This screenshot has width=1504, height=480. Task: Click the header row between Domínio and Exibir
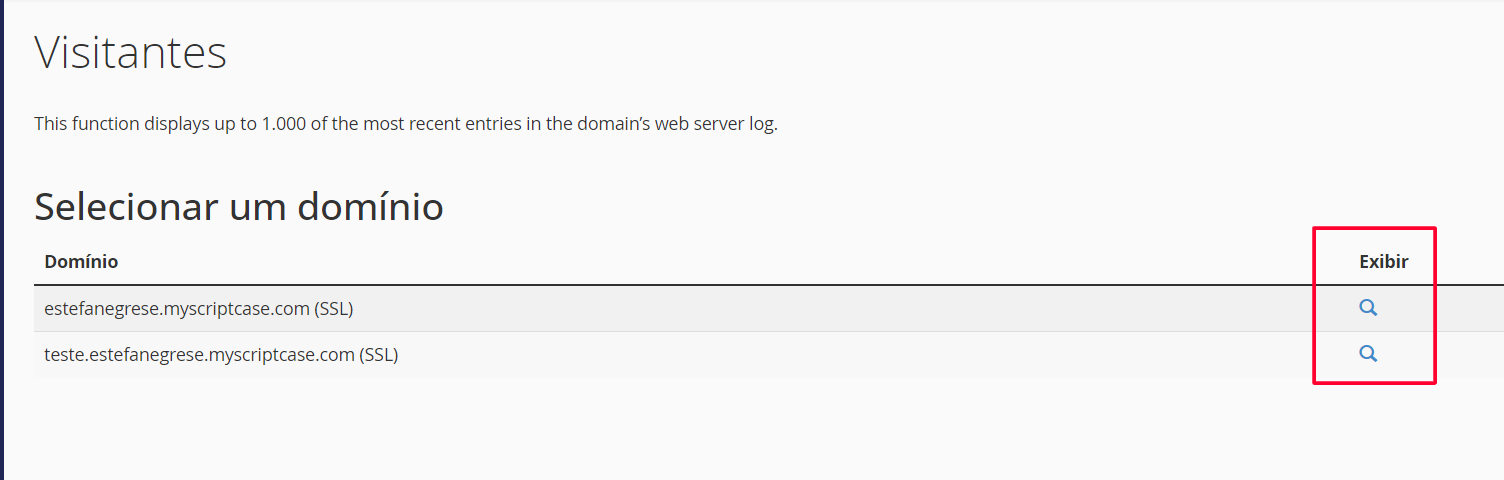click(x=740, y=261)
